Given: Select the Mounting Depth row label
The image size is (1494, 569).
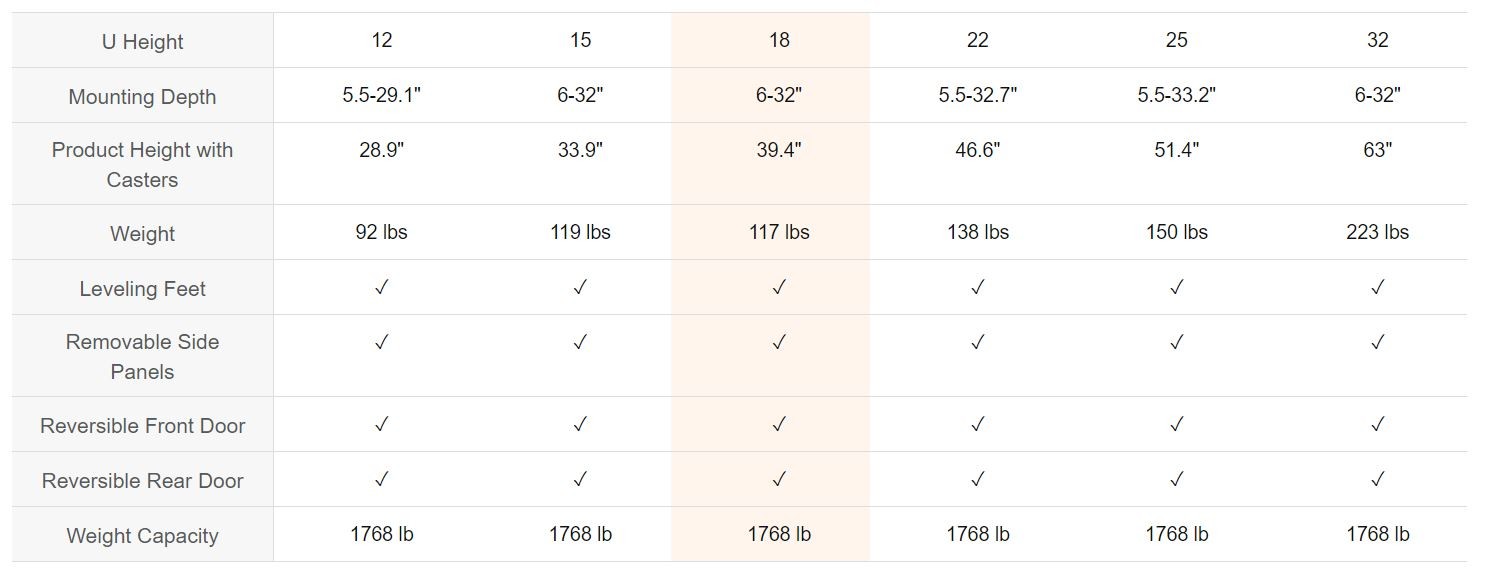Looking at the screenshot, I should coord(142,97).
